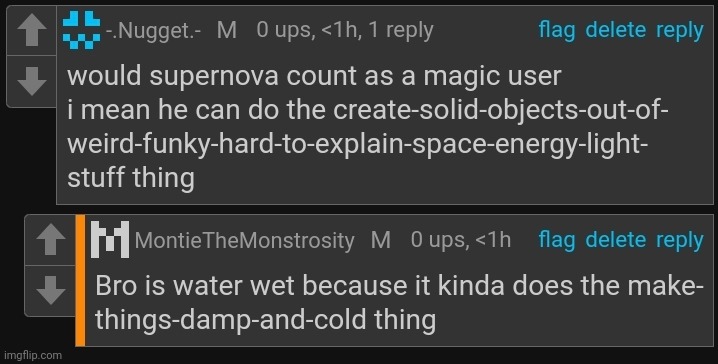Image resolution: width=718 pixels, height=364 pixels.
Task: Select the orange bar on Montie's reply
Action: click(x=81, y=280)
